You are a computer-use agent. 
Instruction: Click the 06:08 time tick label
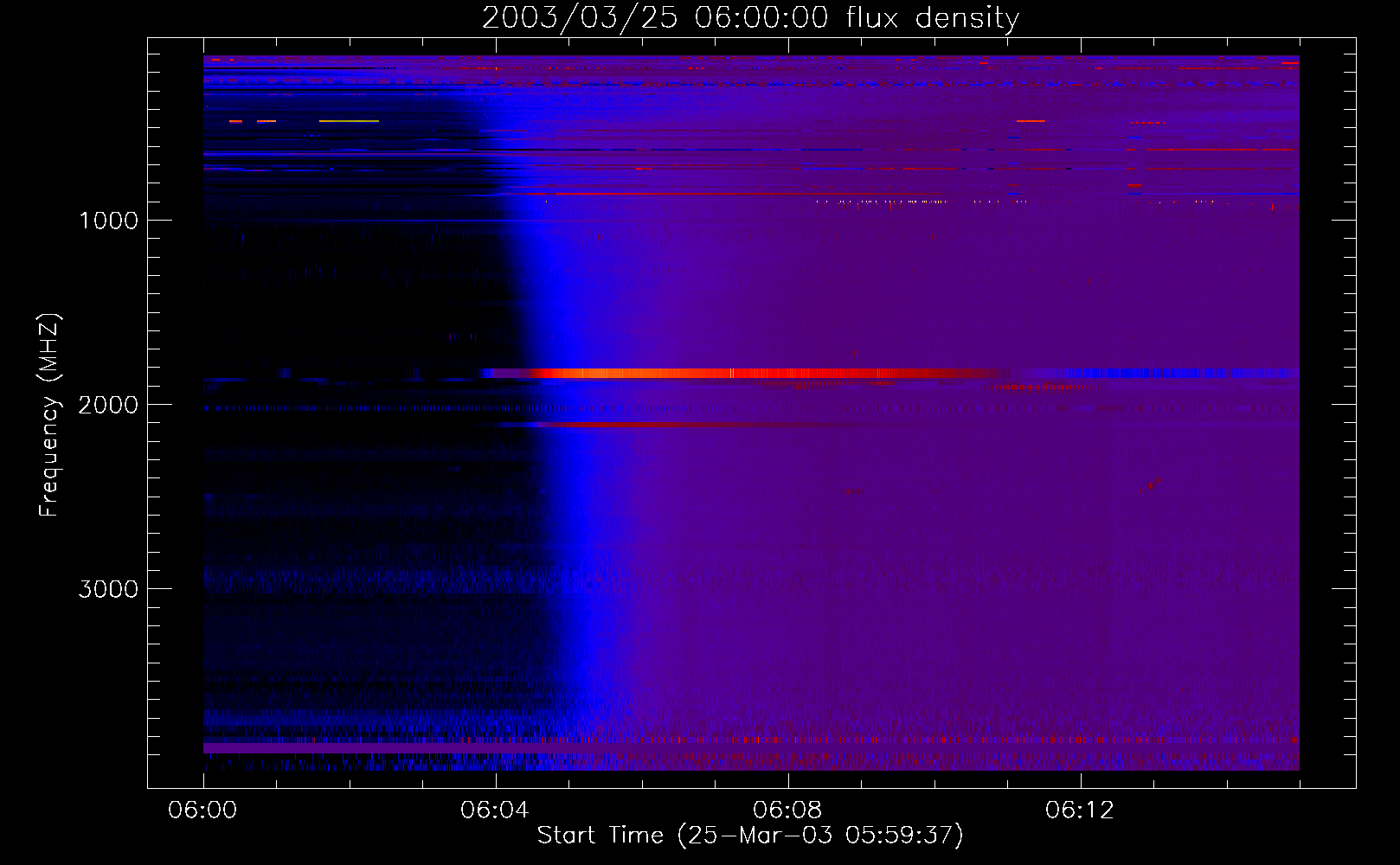pyautogui.click(x=787, y=811)
